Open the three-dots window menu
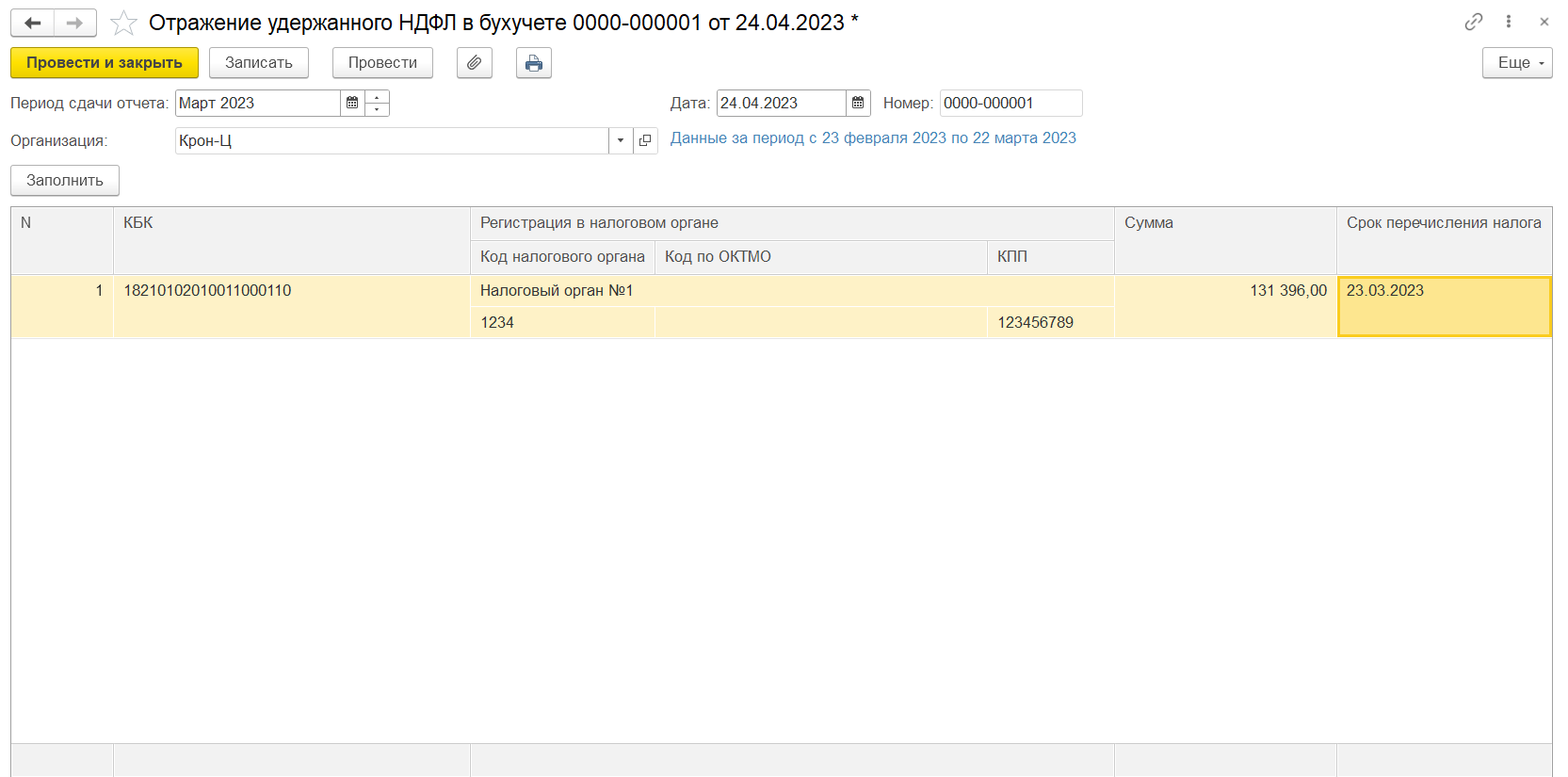Screen dimensions: 1568x777 click(x=1509, y=22)
